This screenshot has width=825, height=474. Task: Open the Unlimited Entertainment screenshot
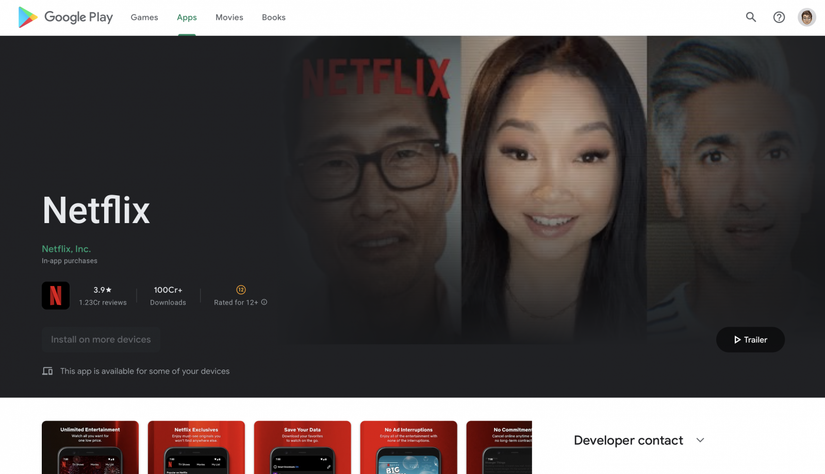point(90,447)
